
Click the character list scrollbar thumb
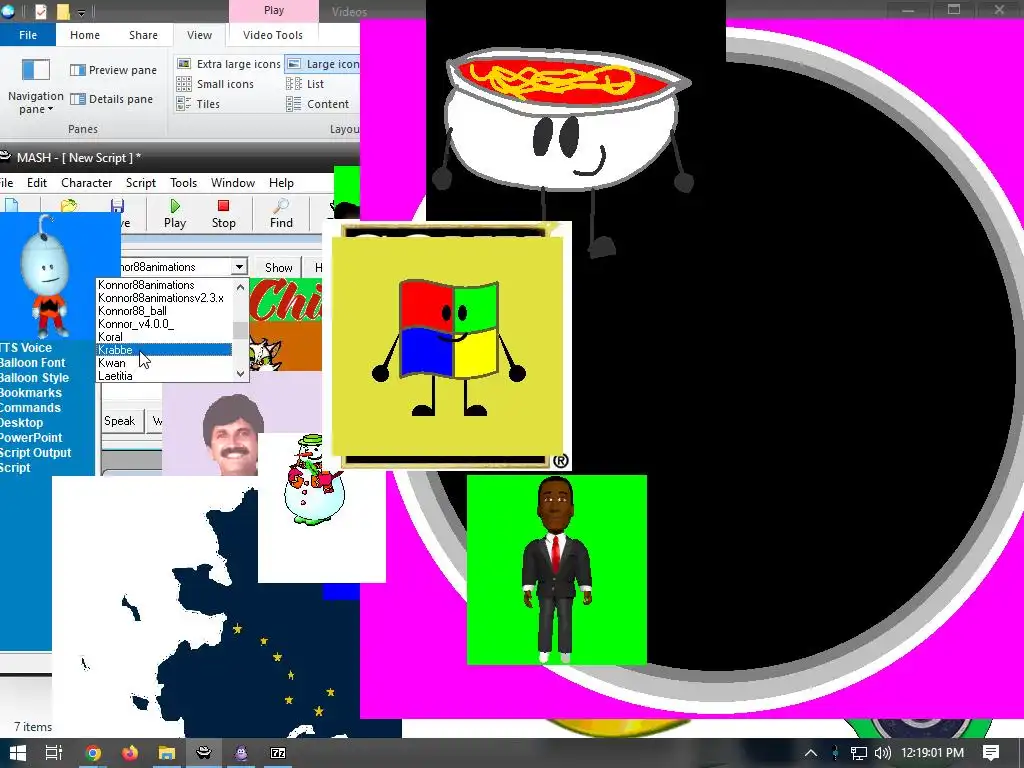tap(240, 330)
